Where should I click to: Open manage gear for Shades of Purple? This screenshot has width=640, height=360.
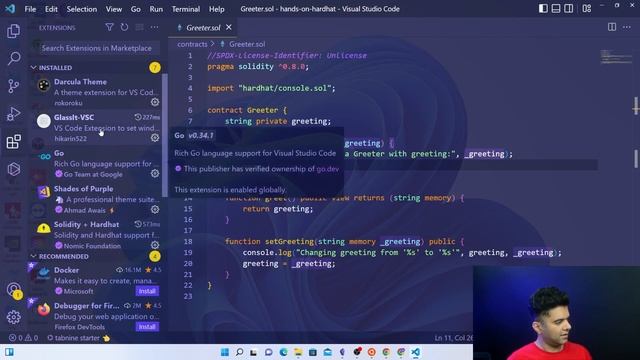(155, 209)
